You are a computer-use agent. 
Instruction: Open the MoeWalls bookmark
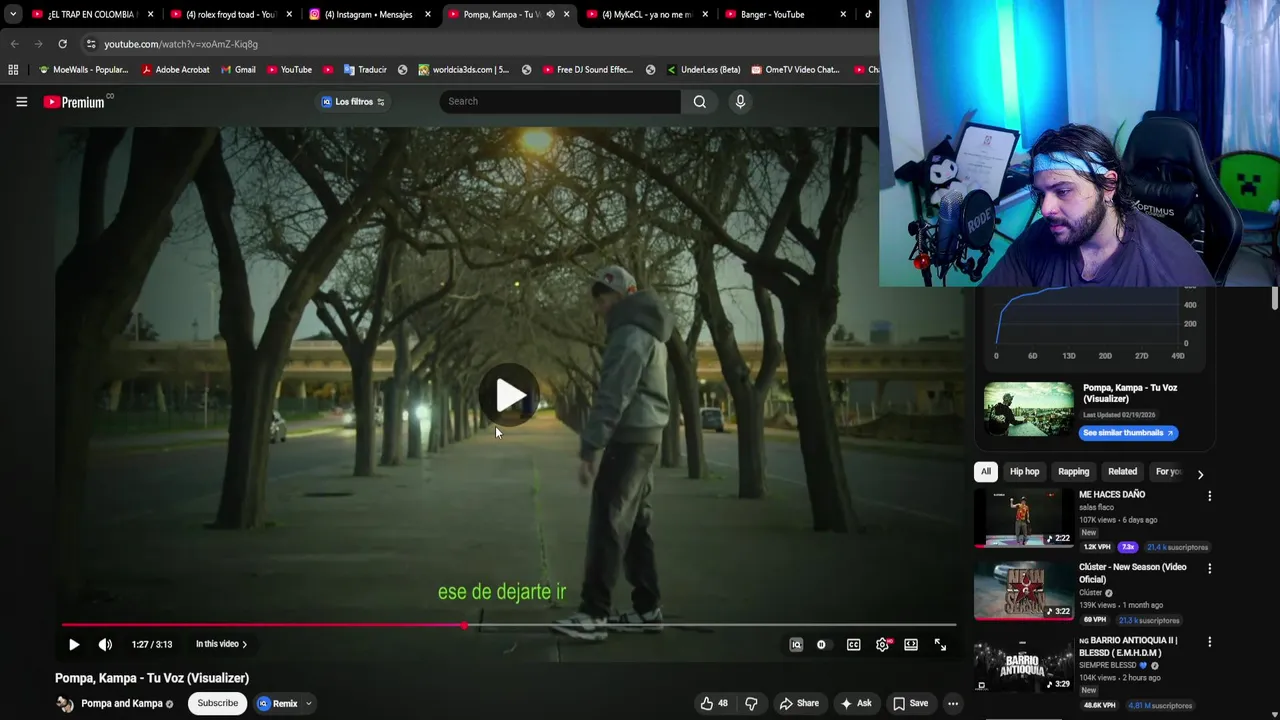[83, 70]
